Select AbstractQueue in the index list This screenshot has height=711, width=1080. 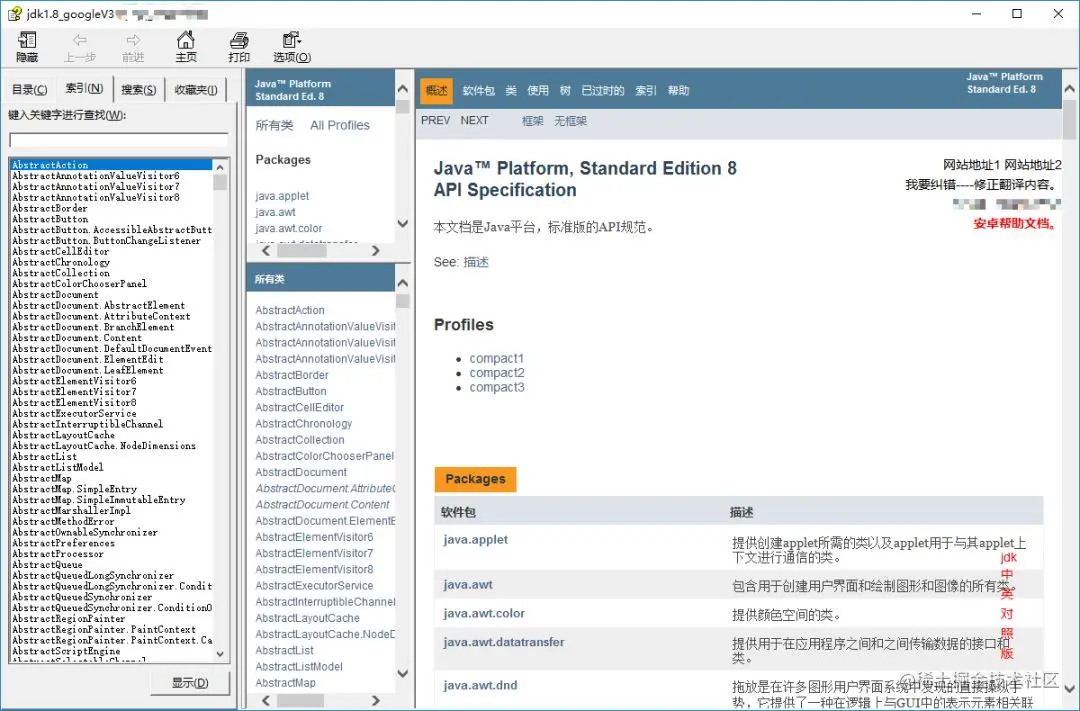(48, 564)
